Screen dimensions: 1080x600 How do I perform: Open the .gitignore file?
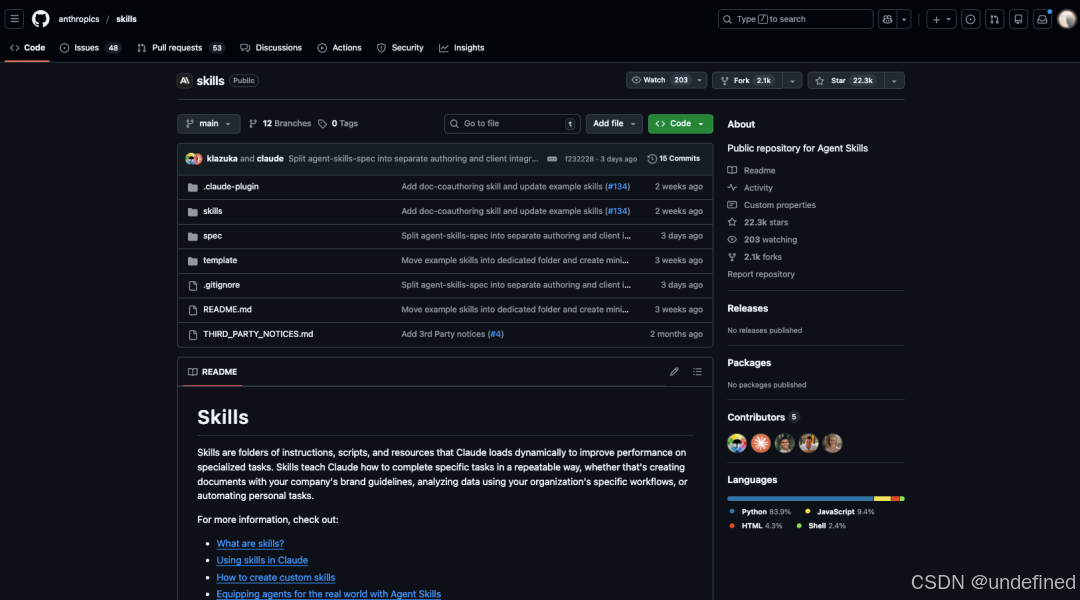point(221,285)
